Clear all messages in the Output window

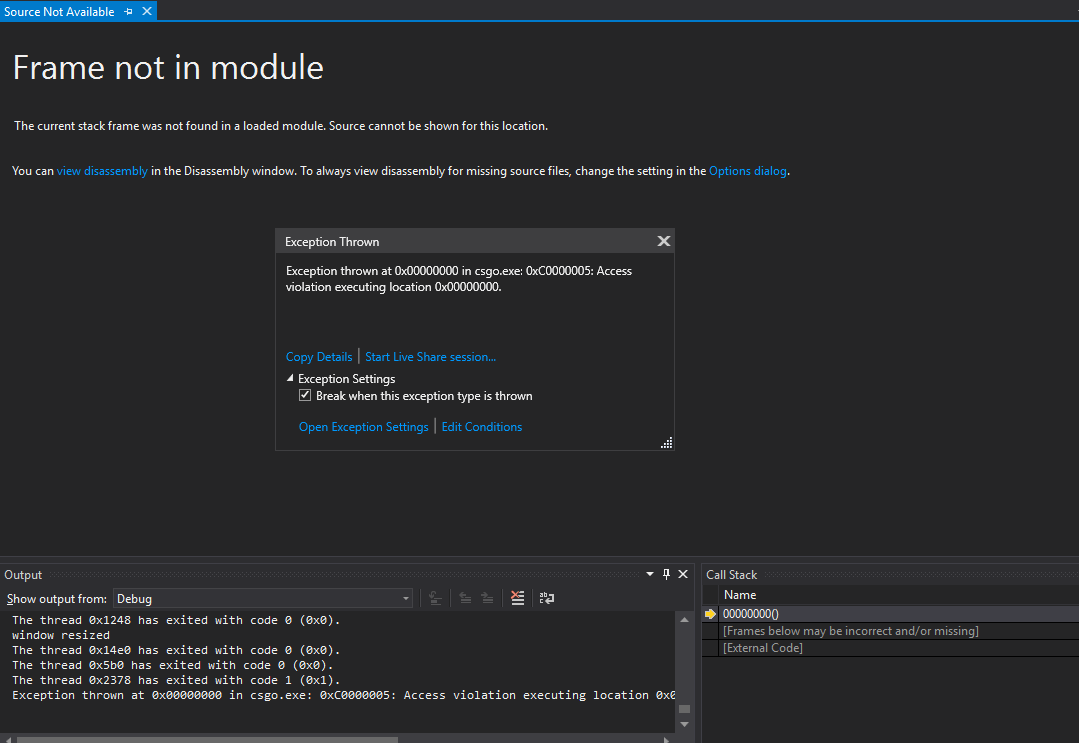(517, 597)
